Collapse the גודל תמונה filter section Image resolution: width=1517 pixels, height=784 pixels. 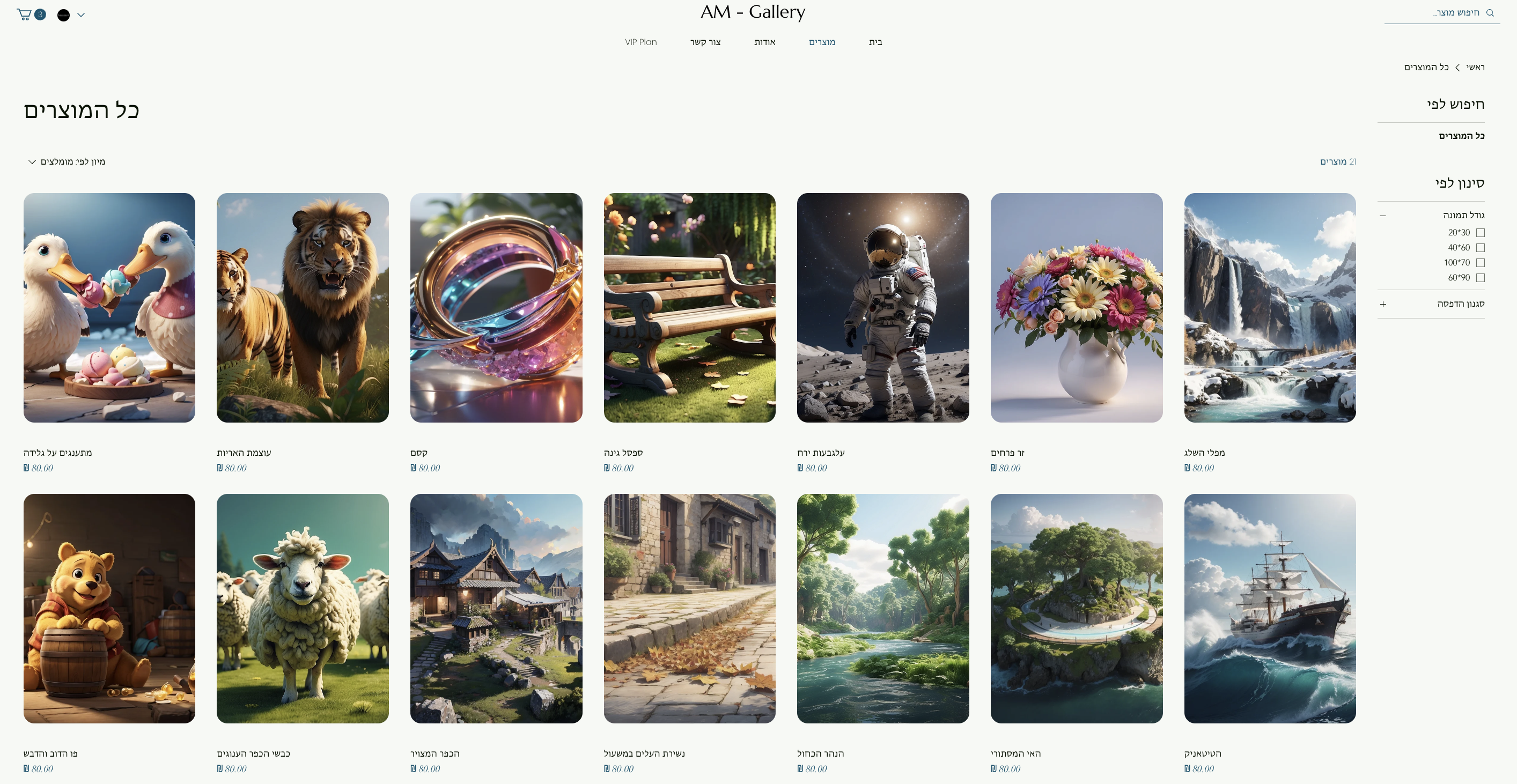click(x=1383, y=216)
